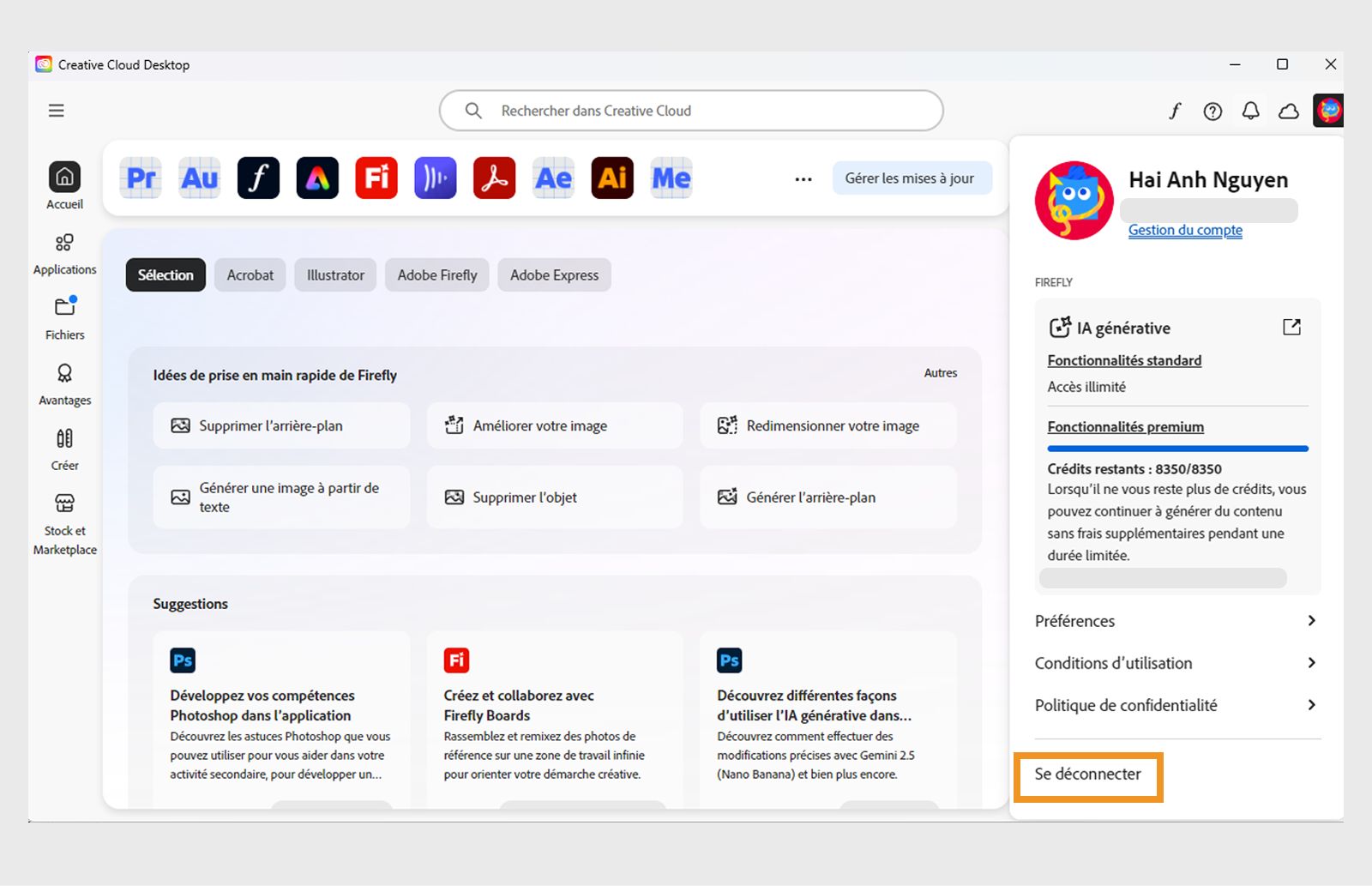Launch Premiere Pro from app bar
Screen dimensions: 1372x886
click(141, 178)
